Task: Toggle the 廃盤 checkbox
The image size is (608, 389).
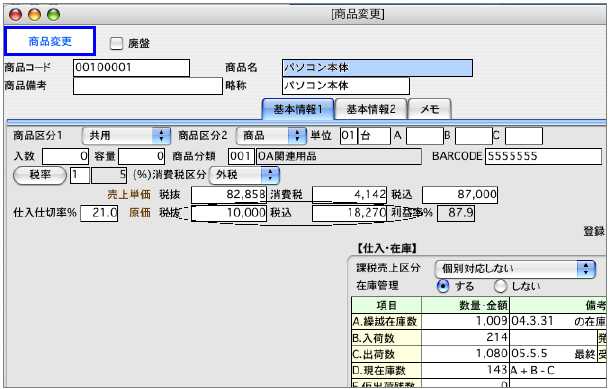Action: point(116,43)
